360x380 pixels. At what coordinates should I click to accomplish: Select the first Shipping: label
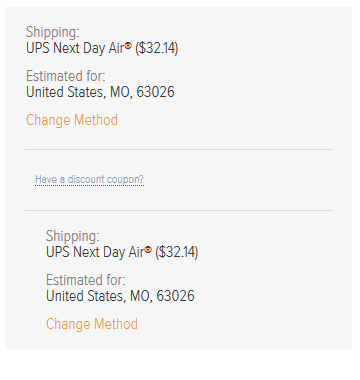53,32
